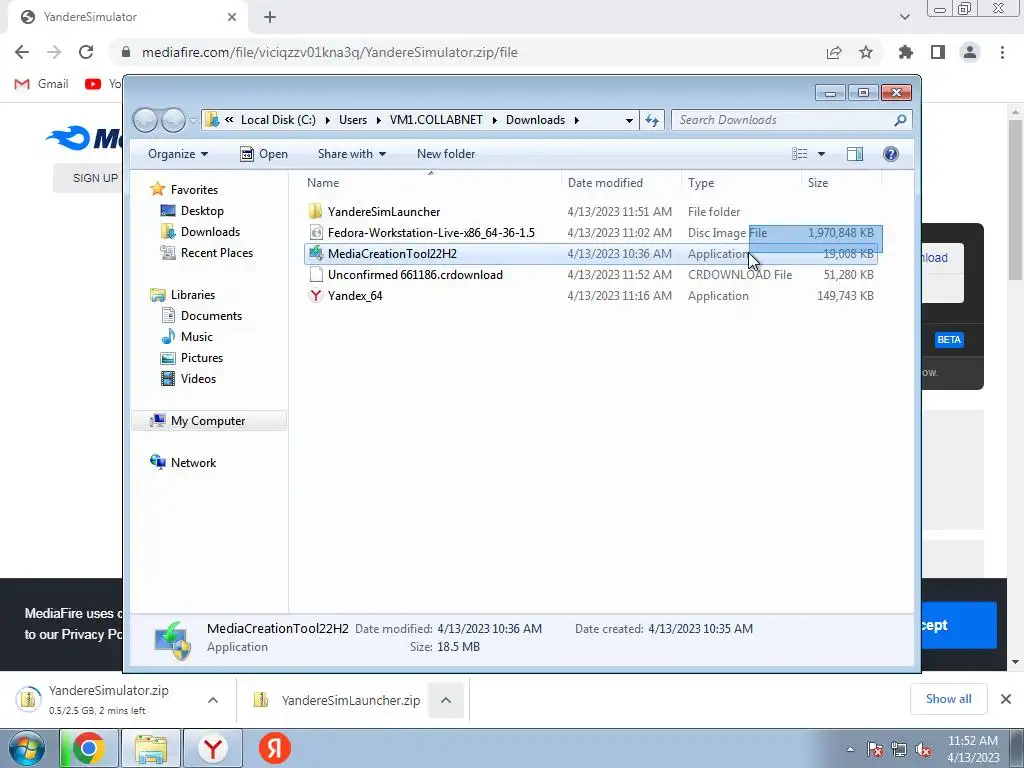Toggle Chrome side panel icon
This screenshot has width=1024, height=768.
(938, 52)
